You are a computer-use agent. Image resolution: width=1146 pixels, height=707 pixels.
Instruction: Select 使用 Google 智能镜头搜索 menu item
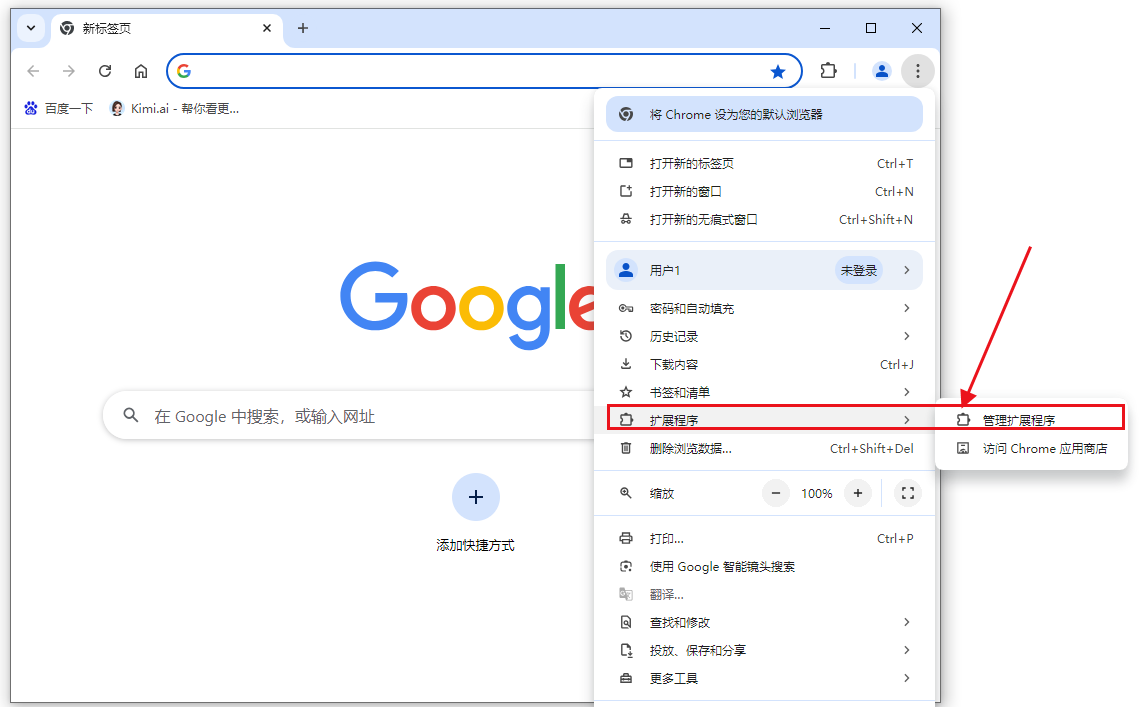(x=764, y=567)
